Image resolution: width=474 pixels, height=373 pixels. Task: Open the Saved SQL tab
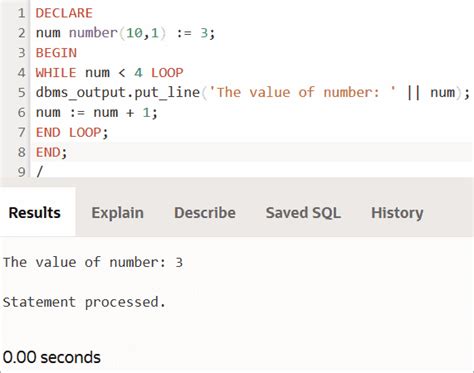click(303, 213)
